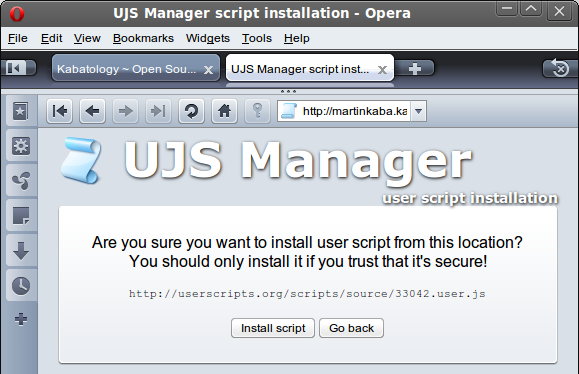Image resolution: width=579 pixels, height=374 pixels.
Task: Click the scroll page icon in address bar
Action: [x=289, y=111]
